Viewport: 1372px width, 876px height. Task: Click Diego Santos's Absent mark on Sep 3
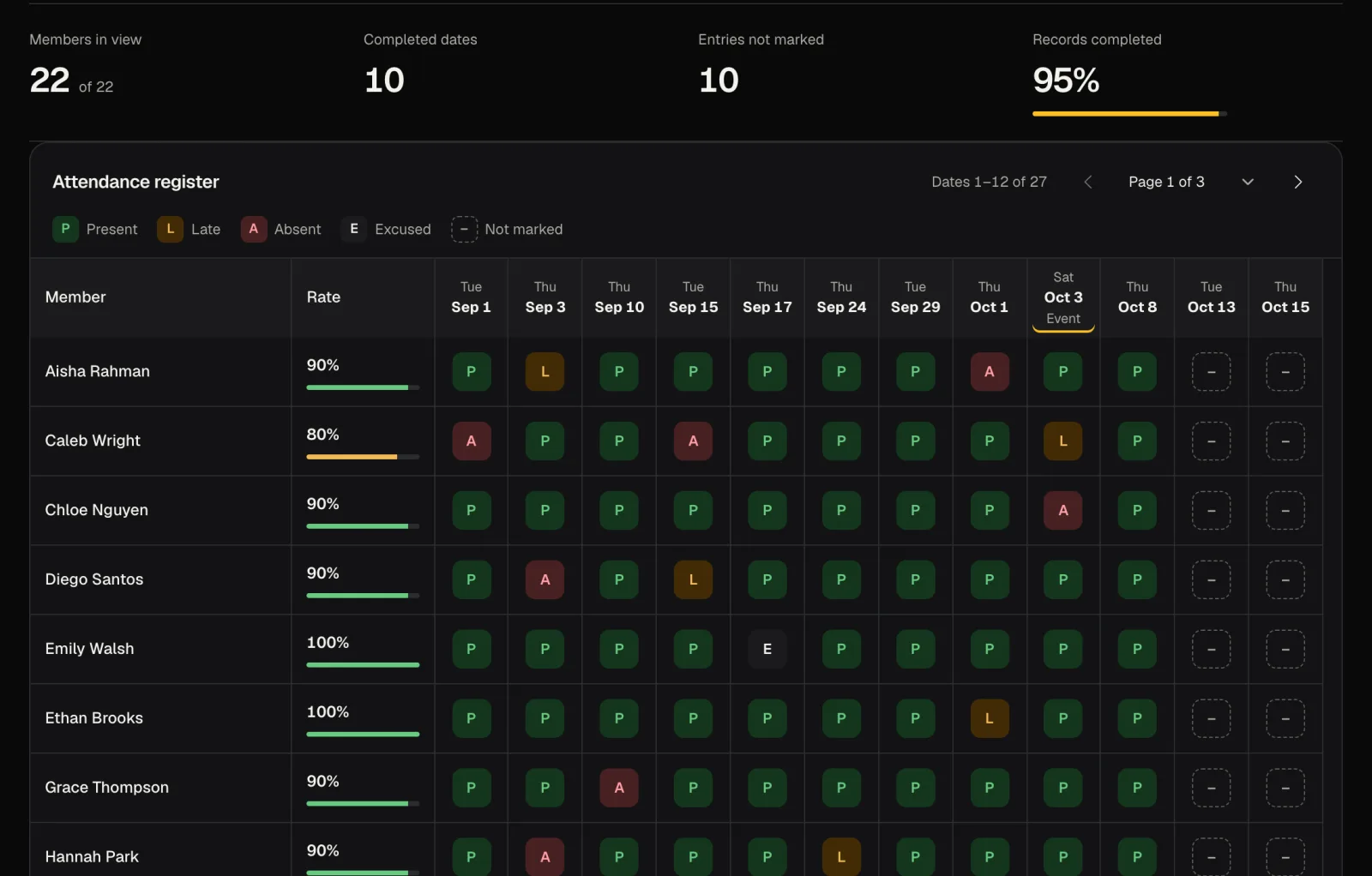point(545,580)
